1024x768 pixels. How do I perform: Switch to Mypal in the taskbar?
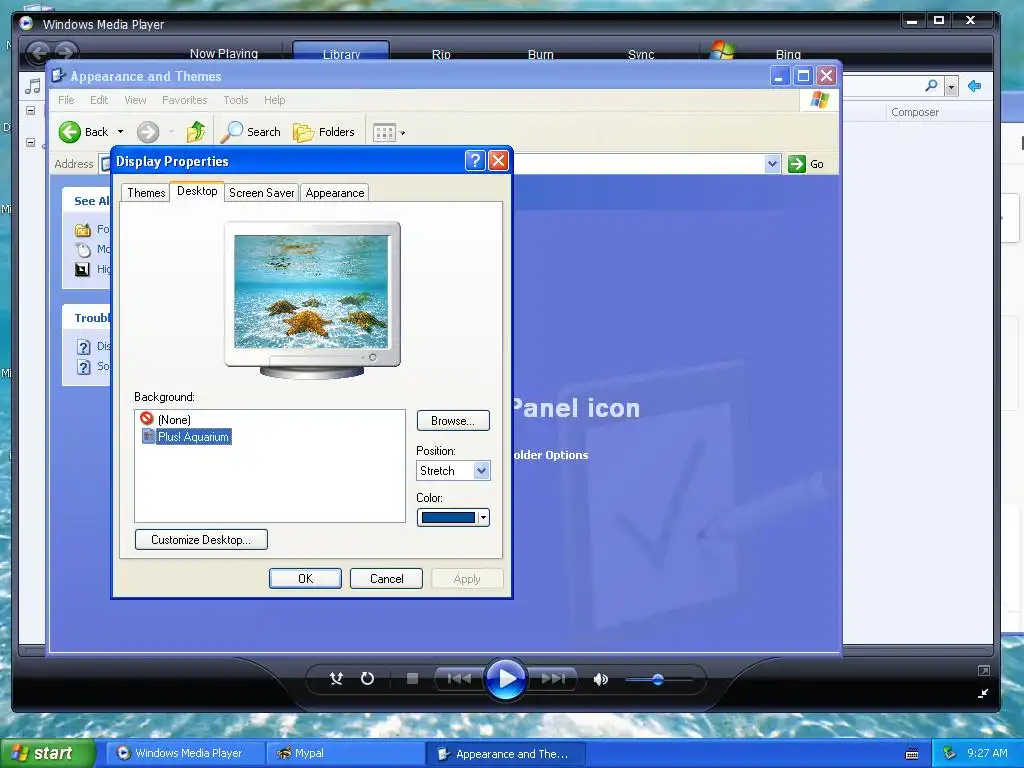point(345,753)
